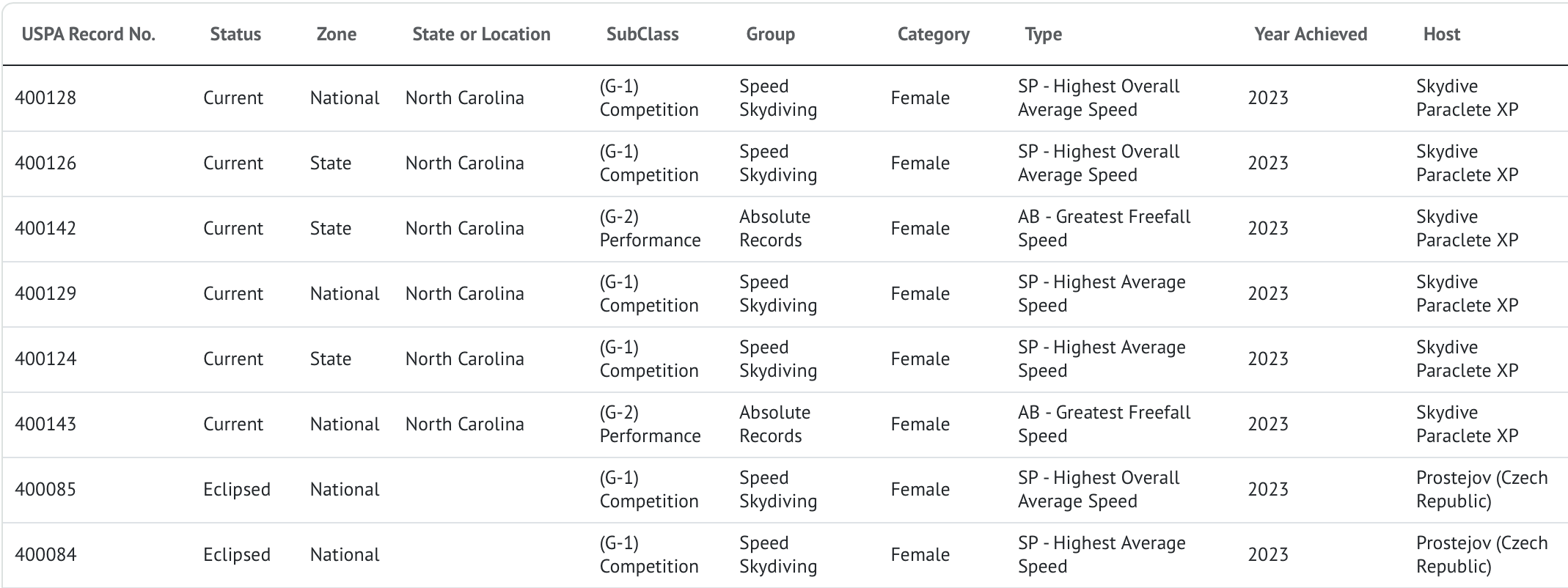Viewport: 1568px width, 588px height.
Task: Select record number 400124
Action: (45, 359)
